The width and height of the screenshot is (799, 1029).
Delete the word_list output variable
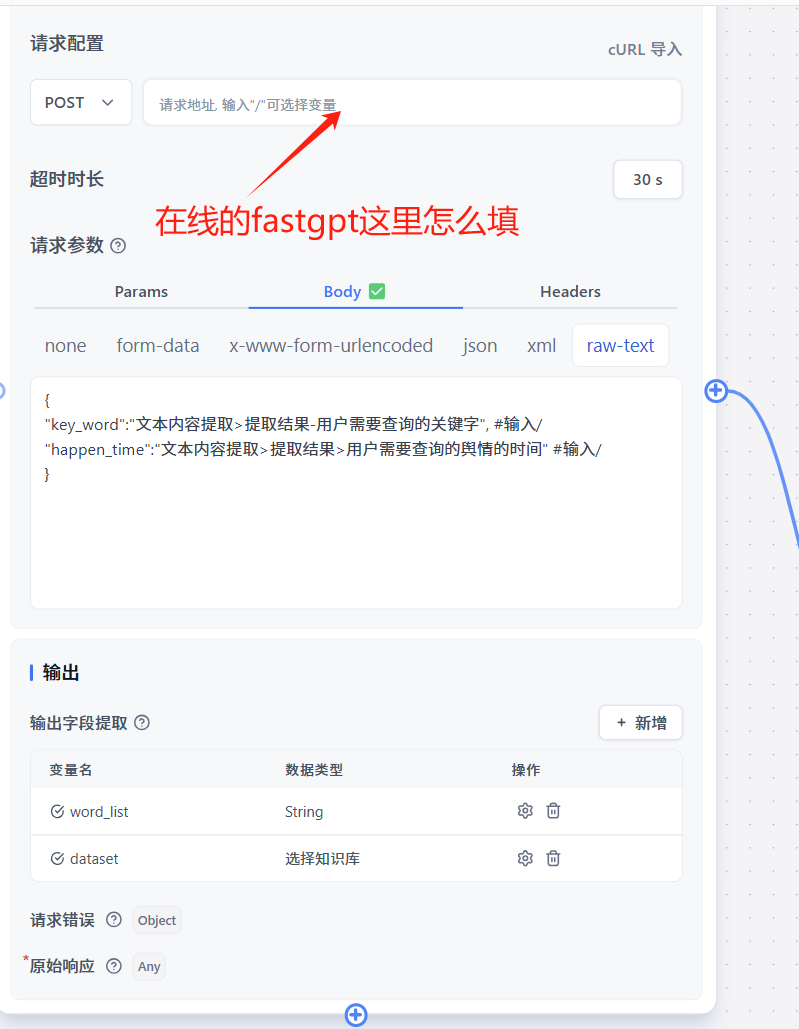tap(553, 811)
